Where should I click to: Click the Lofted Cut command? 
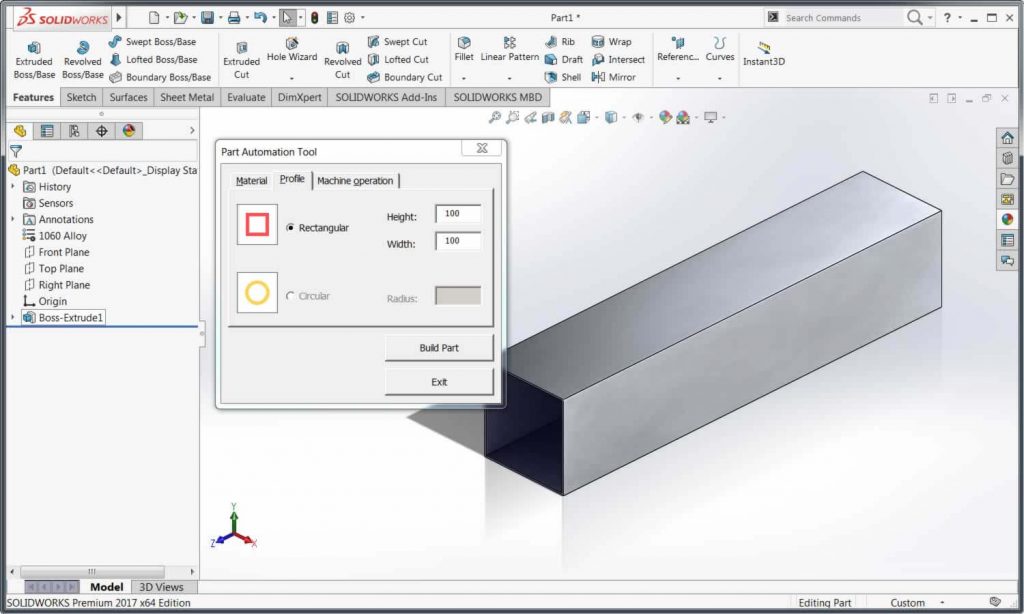pyautogui.click(x=398, y=59)
